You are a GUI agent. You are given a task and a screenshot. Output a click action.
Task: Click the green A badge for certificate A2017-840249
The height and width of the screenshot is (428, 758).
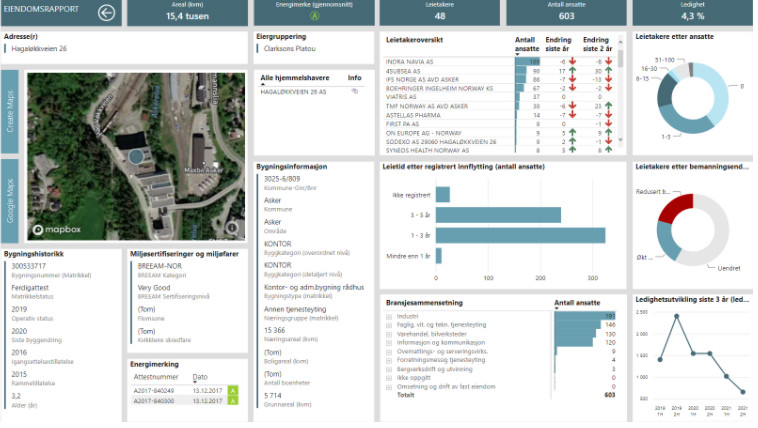[x=233, y=390]
